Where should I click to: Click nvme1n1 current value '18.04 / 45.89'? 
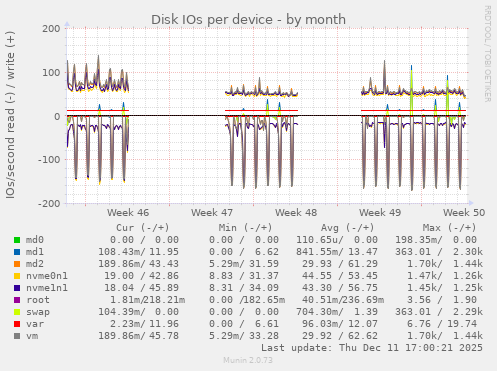coord(142,288)
